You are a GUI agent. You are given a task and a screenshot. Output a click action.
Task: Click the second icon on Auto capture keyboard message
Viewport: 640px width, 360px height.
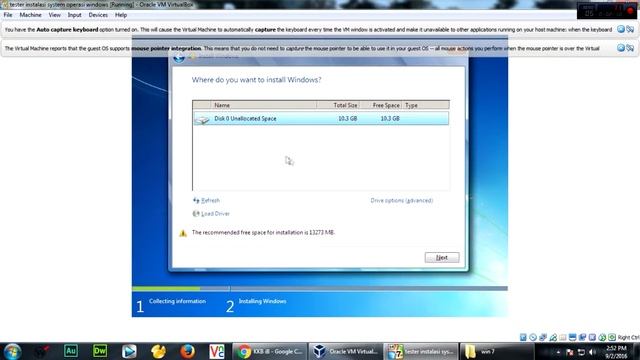[x=630, y=29]
